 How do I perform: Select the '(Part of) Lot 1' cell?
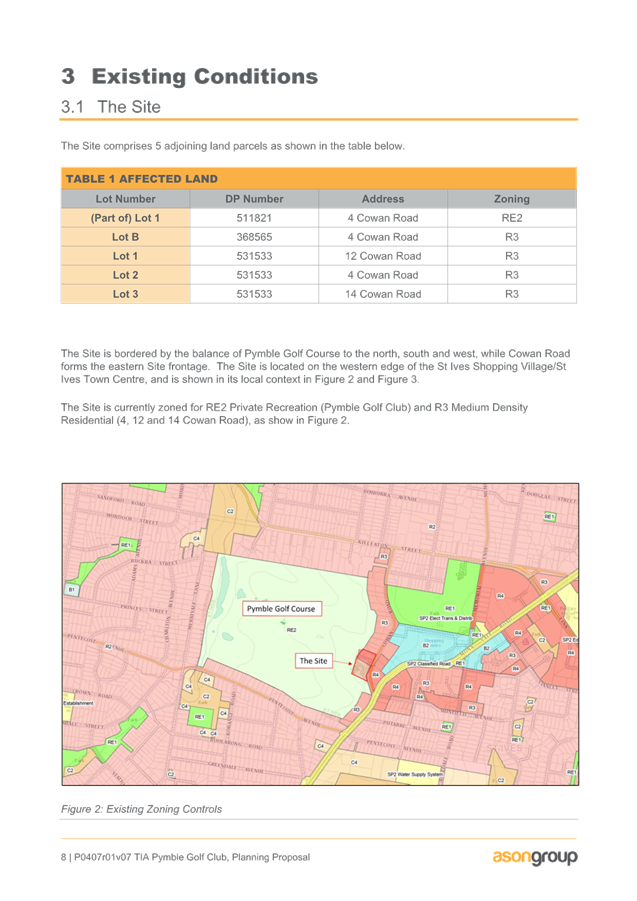tap(126, 218)
